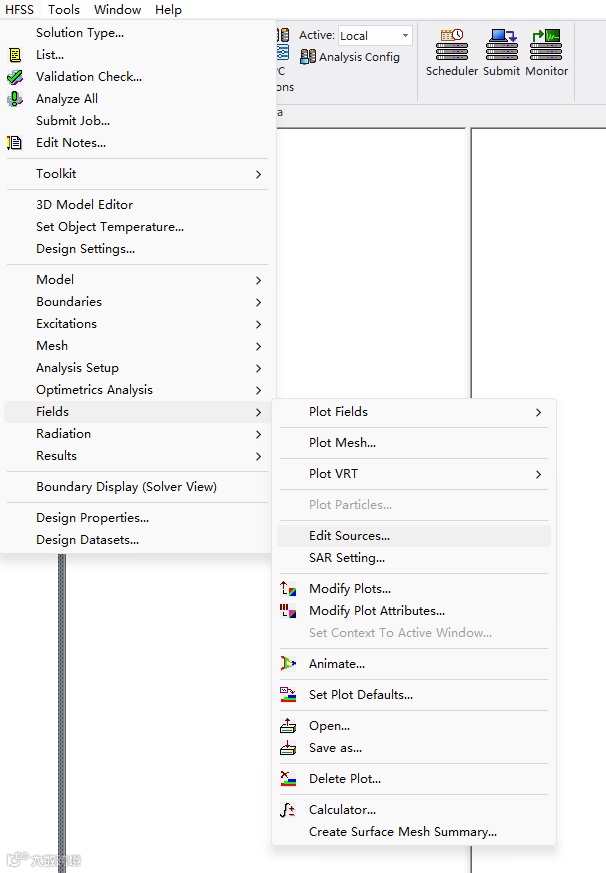Click the Edit Notes icon
606x873 pixels.
click(x=14, y=143)
